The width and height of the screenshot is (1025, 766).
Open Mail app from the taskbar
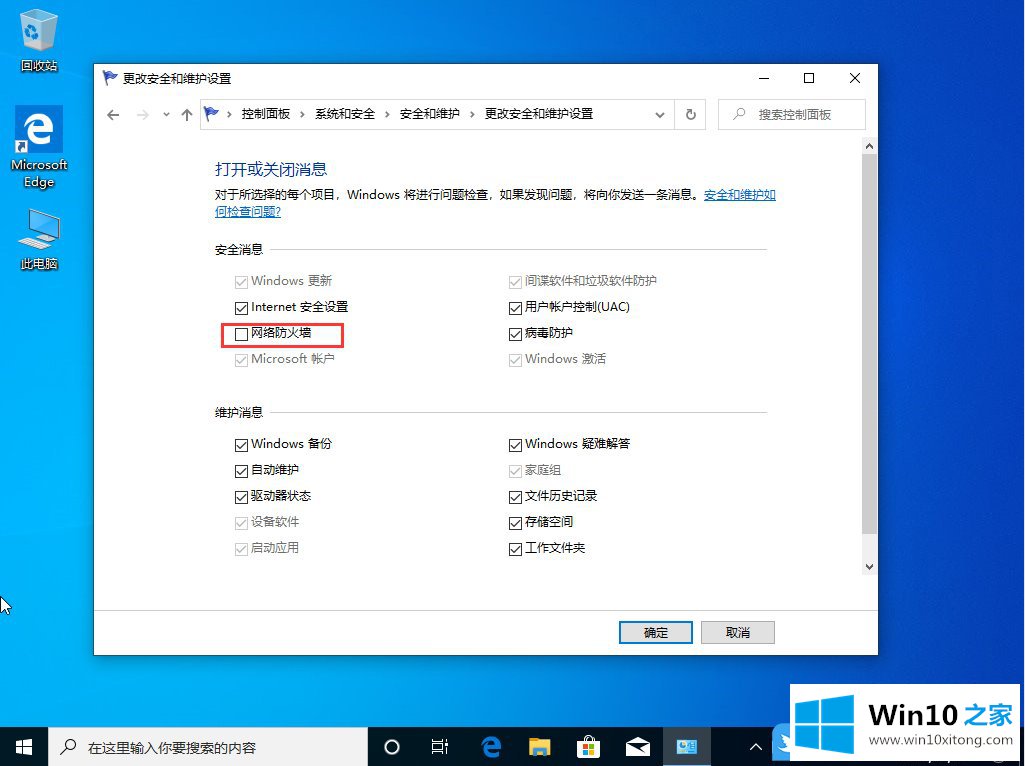(x=637, y=746)
